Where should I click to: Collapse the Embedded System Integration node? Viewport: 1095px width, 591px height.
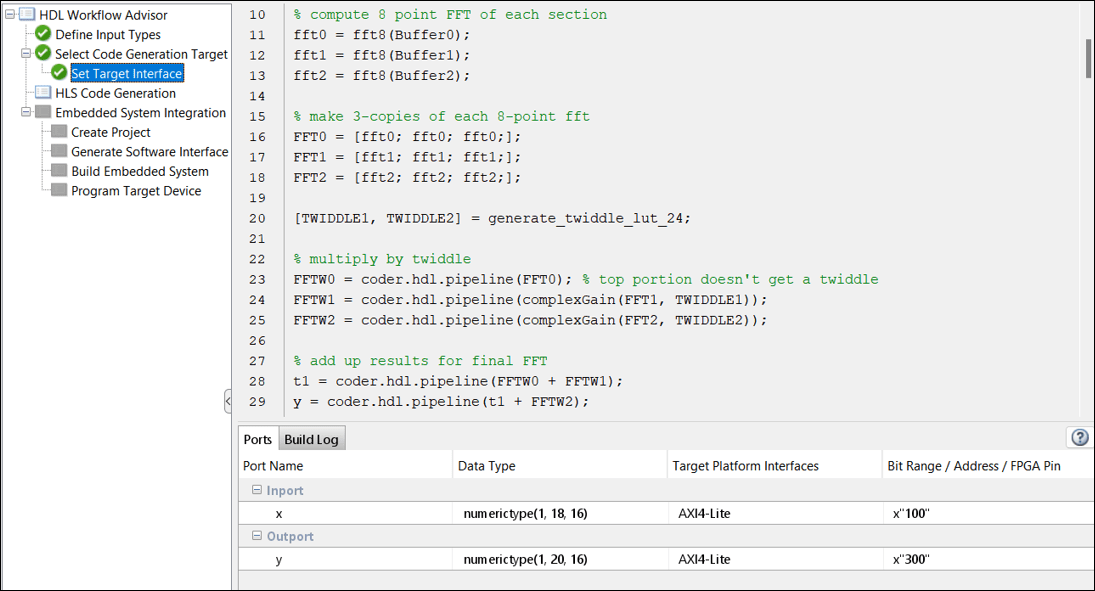pos(24,112)
